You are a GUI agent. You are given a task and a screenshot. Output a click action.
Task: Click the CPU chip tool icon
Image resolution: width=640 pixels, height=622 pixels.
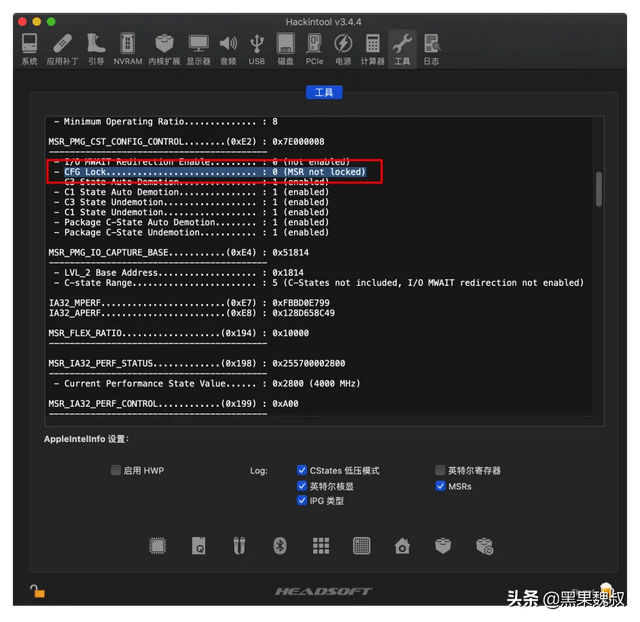158,546
